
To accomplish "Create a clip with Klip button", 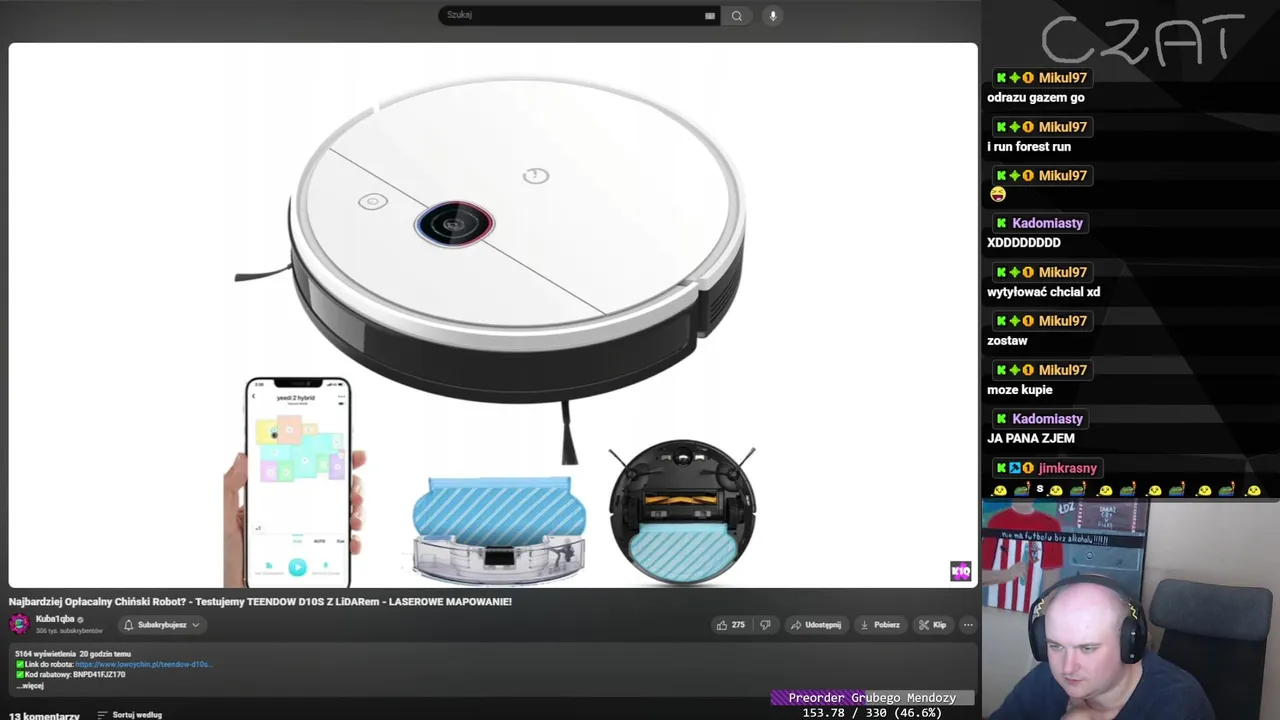I will coord(932,625).
